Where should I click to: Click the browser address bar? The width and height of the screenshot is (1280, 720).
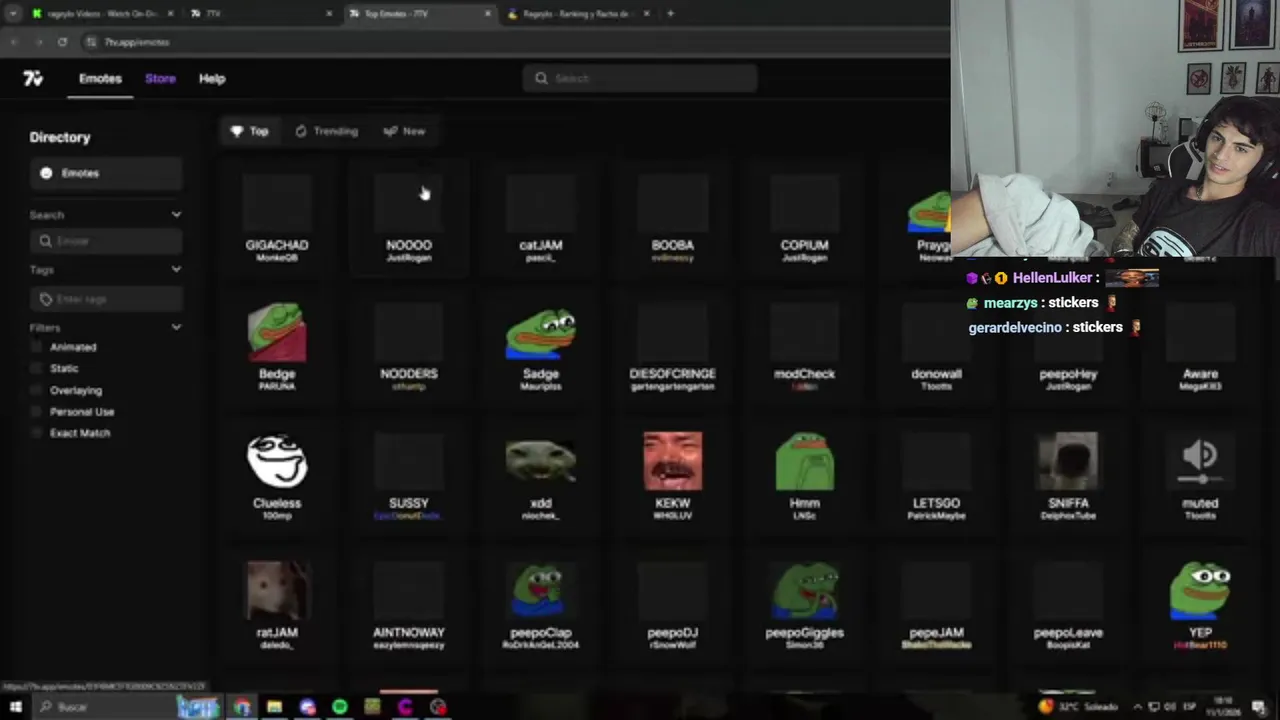[500, 42]
